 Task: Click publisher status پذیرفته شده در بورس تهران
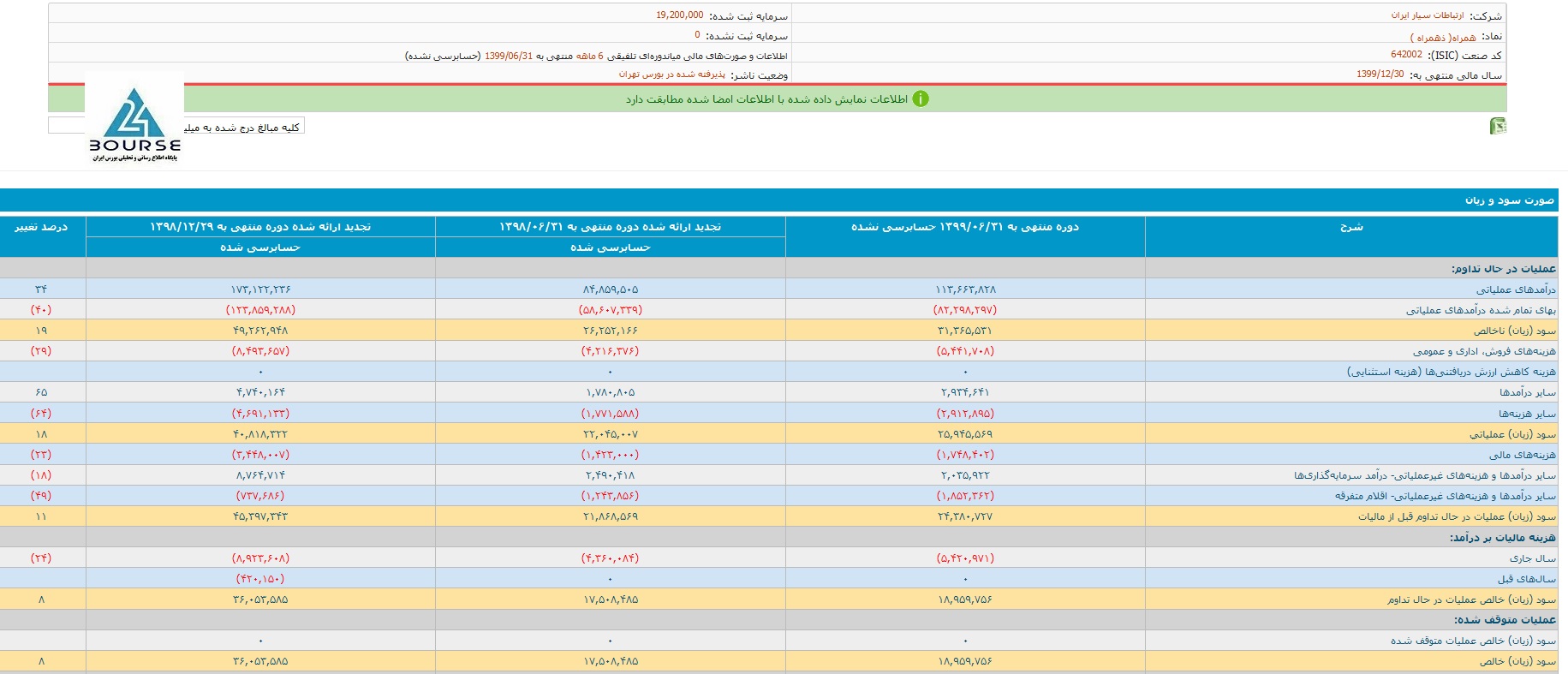[x=672, y=75]
